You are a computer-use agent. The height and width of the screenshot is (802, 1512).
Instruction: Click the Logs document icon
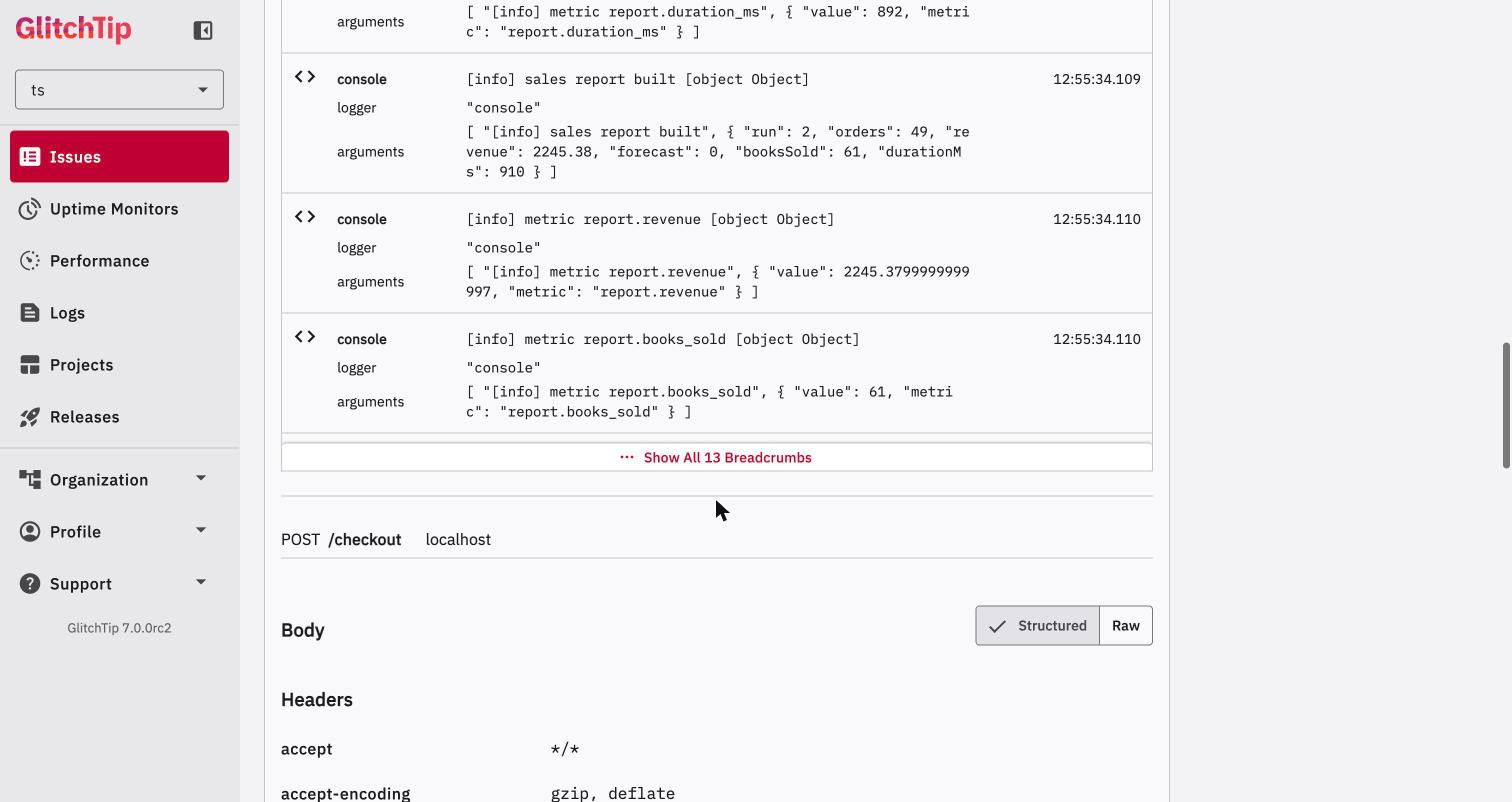(x=30, y=313)
